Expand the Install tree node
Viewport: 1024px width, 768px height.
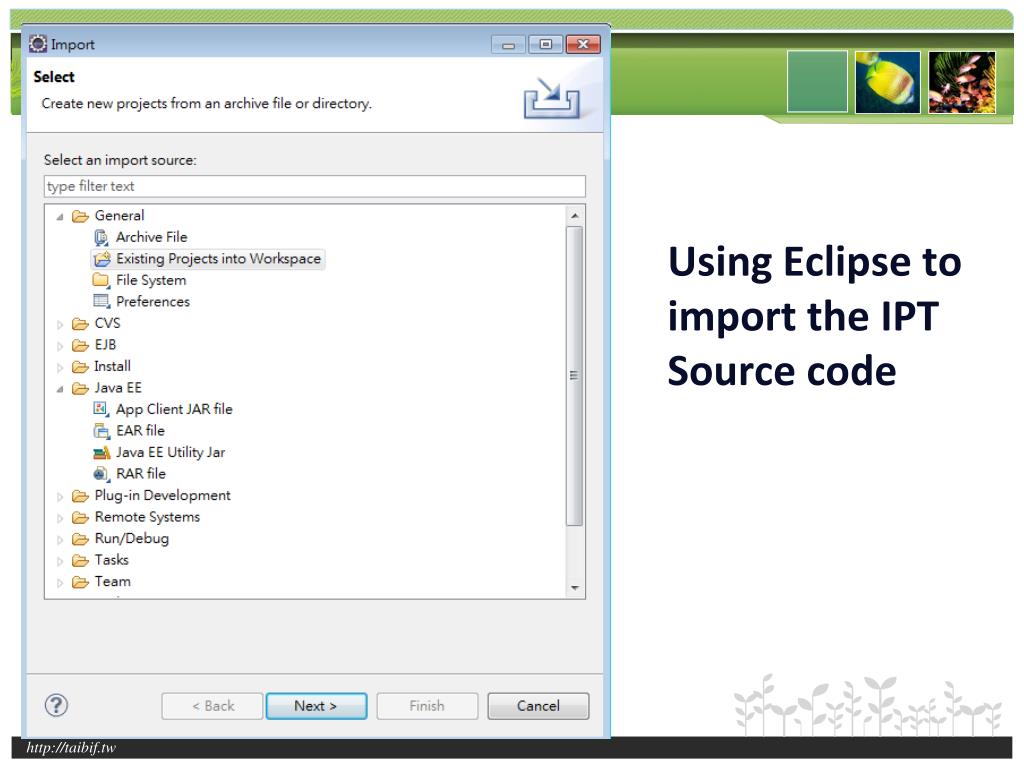pyautogui.click(x=60, y=368)
